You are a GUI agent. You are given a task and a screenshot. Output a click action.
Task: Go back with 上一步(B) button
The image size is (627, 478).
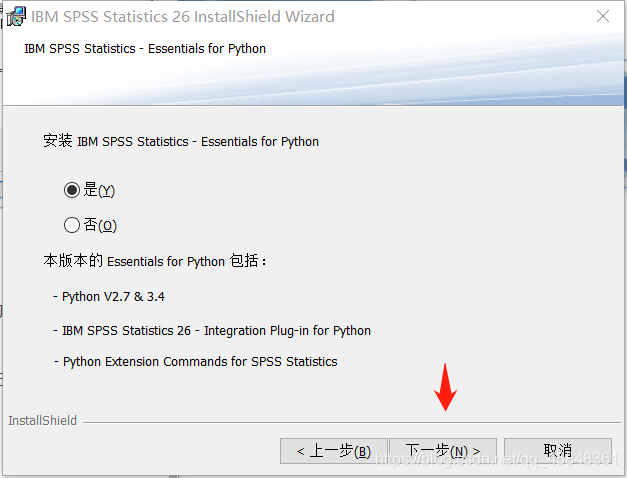pyautogui.click(x=333, y=451)
